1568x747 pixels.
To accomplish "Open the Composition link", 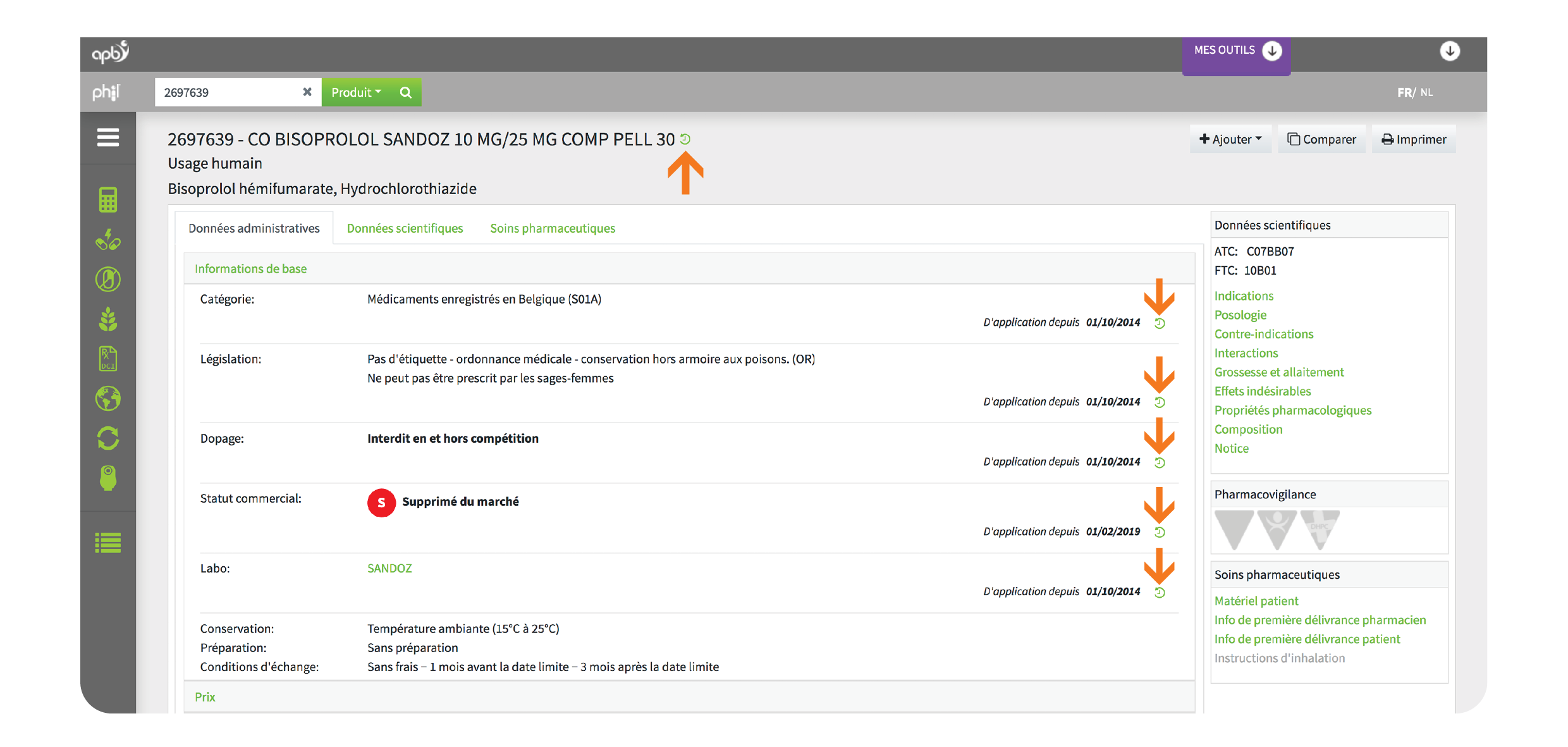I will click(1248, 429).
